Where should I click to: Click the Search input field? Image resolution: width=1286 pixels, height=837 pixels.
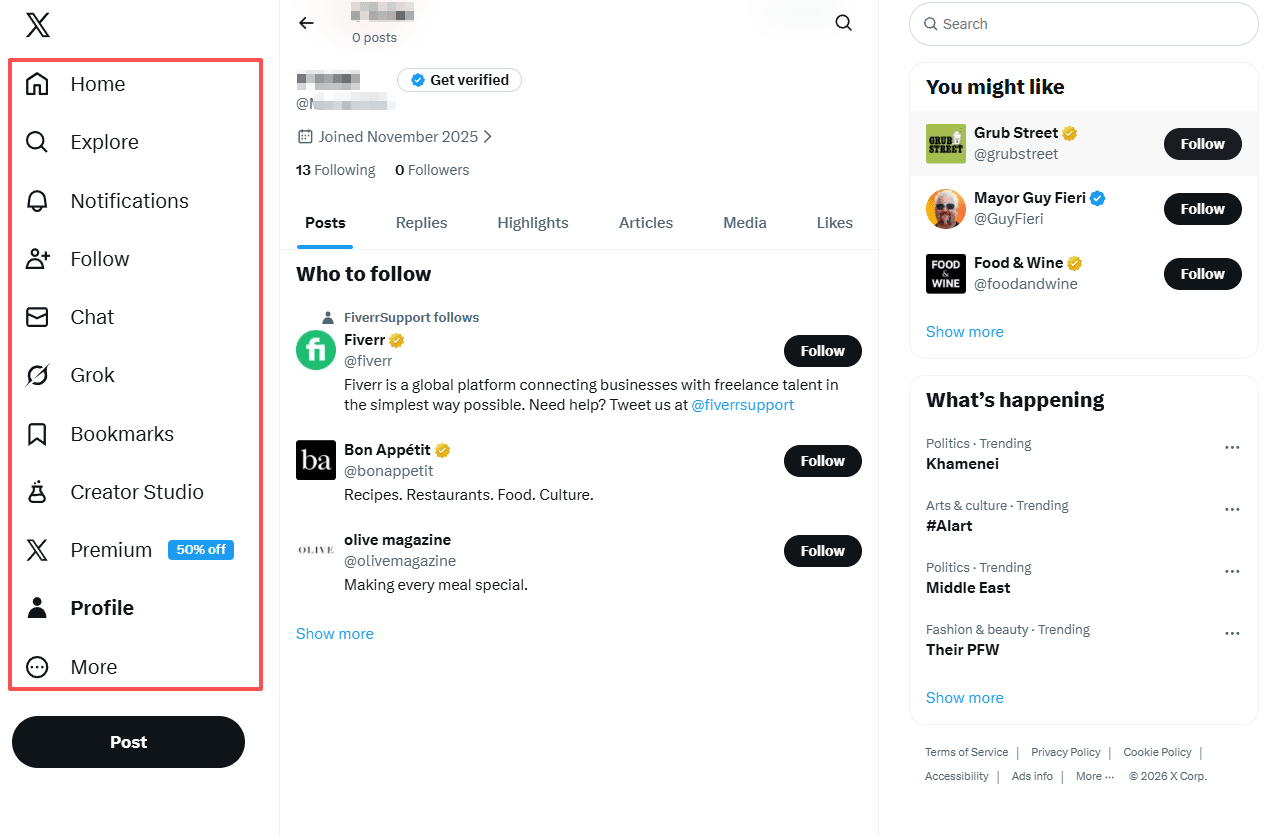[x=1090, y=24]
